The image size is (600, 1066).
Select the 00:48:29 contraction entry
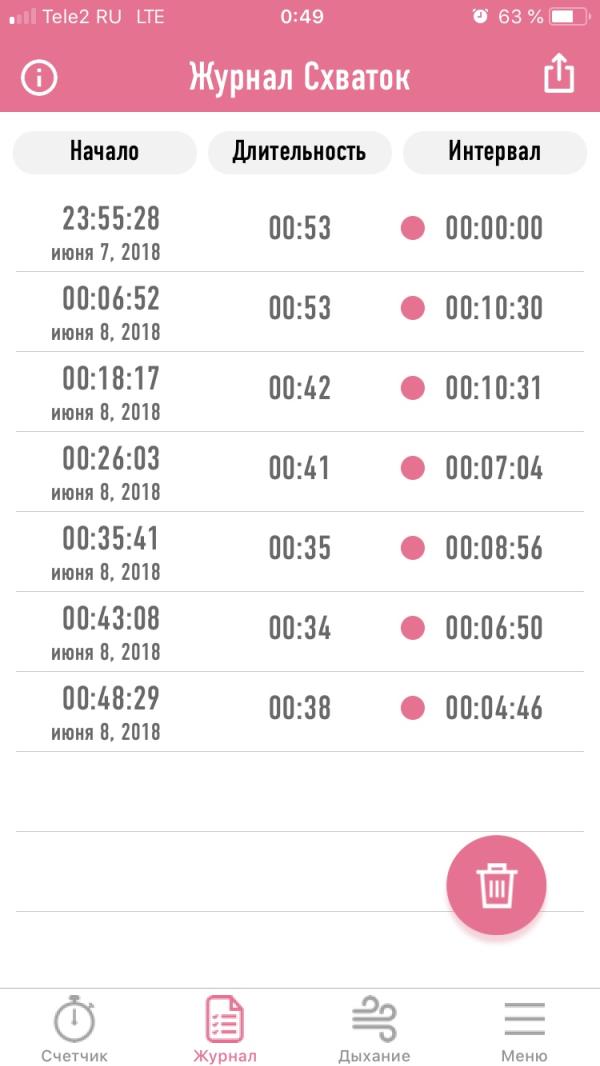pyautogui.click(x=300, y=712)
